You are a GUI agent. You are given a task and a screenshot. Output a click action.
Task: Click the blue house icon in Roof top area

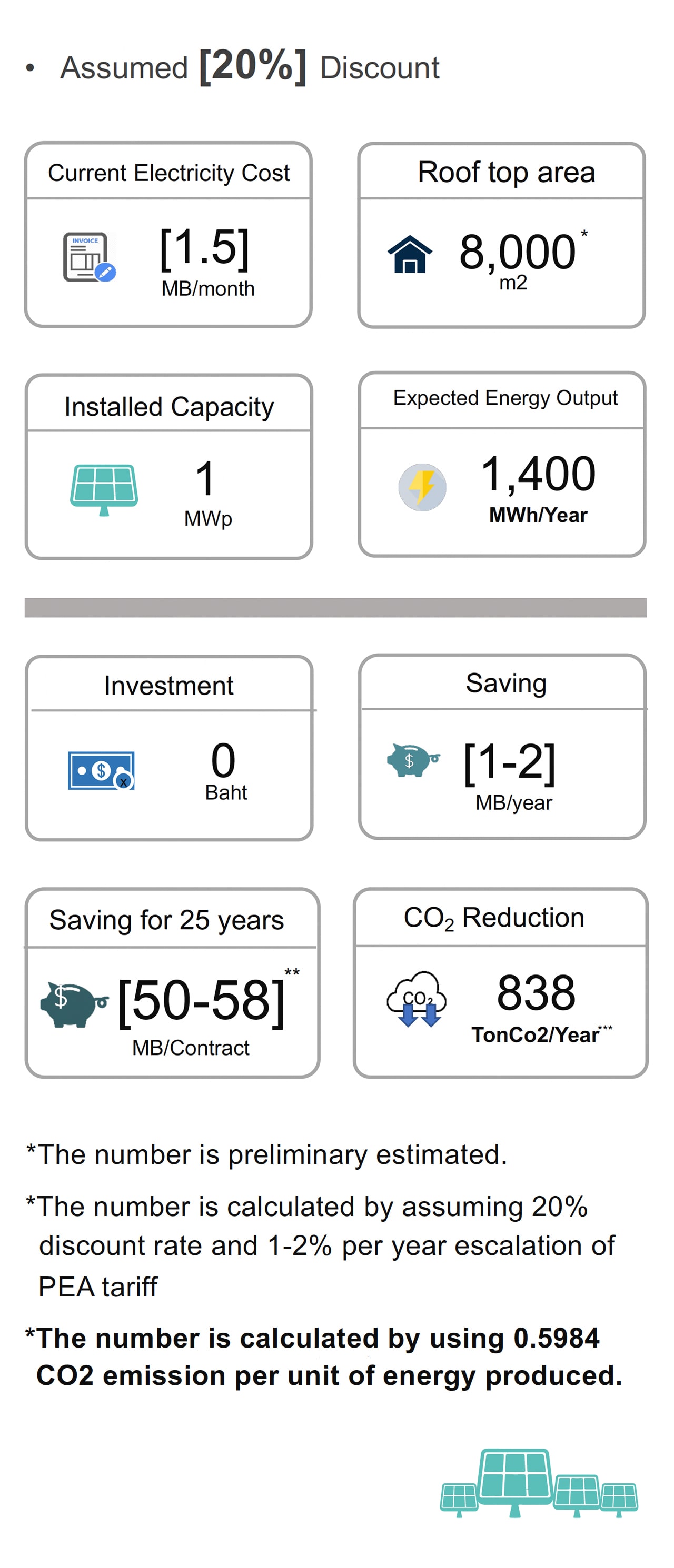click(x=410, y=254)
